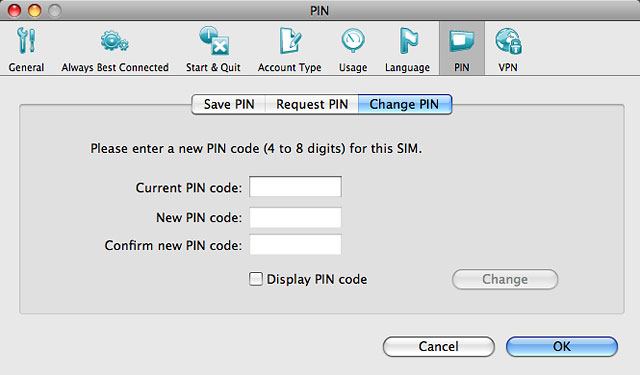Switch to the Request PIN tab
Viewport: 640px width, 375px height.
[x=312, y=104]
